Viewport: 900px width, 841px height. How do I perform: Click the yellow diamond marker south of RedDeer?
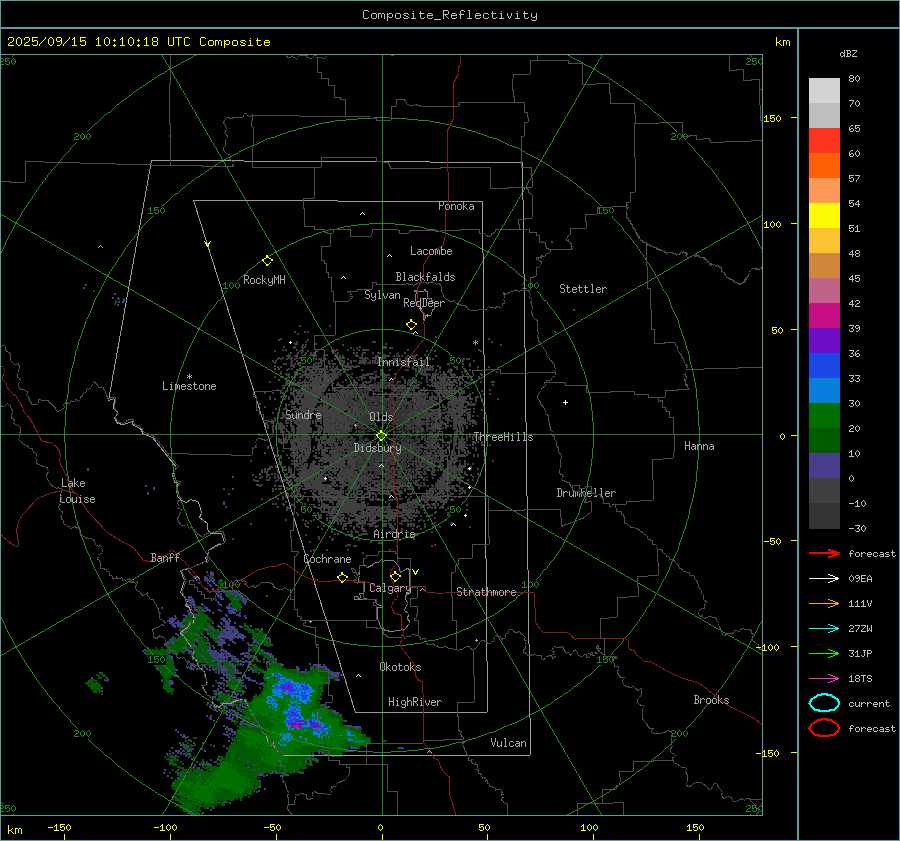412,325
